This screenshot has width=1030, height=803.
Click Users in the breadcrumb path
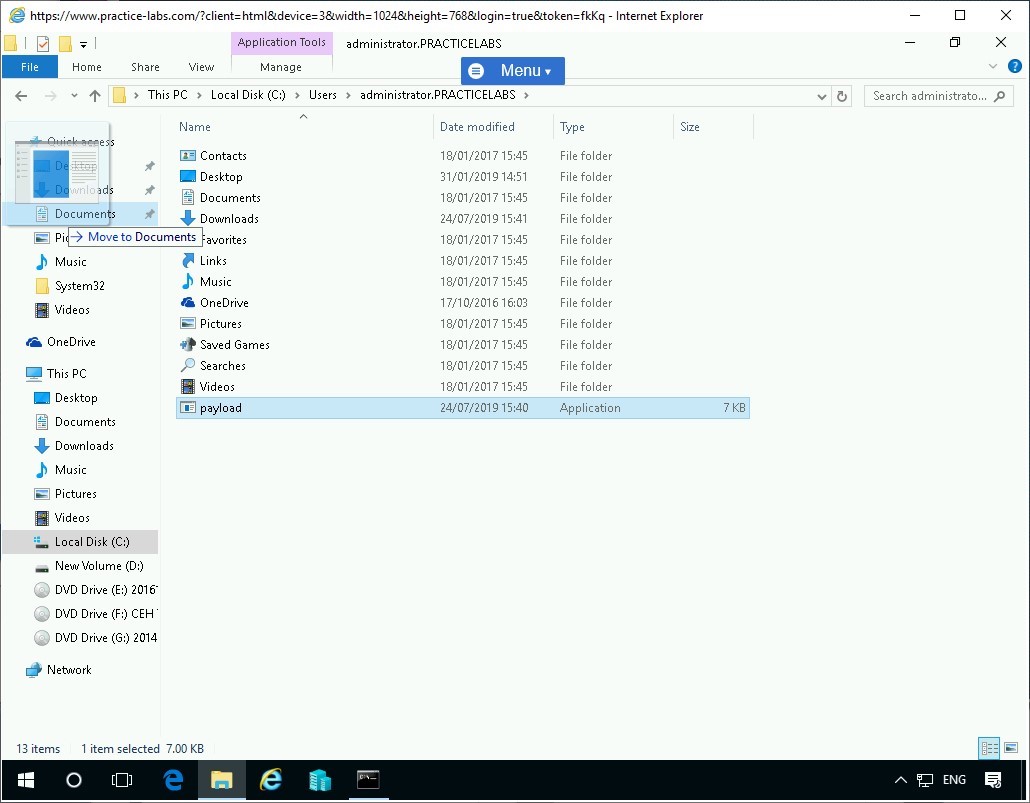click(x=323, y=95)
